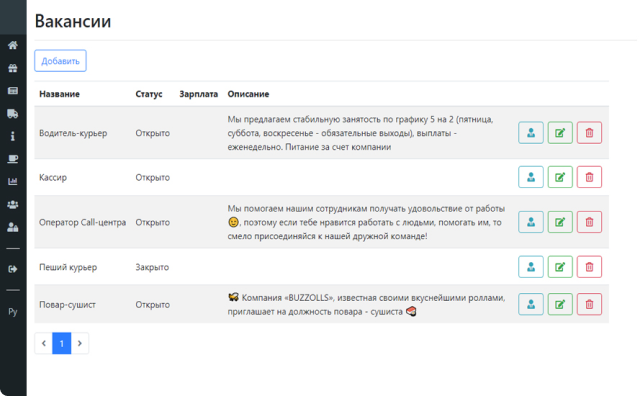The width and height of the screenshot is (640, 396).
Task: Select page 1 in pagination
Action: point(62,343)
